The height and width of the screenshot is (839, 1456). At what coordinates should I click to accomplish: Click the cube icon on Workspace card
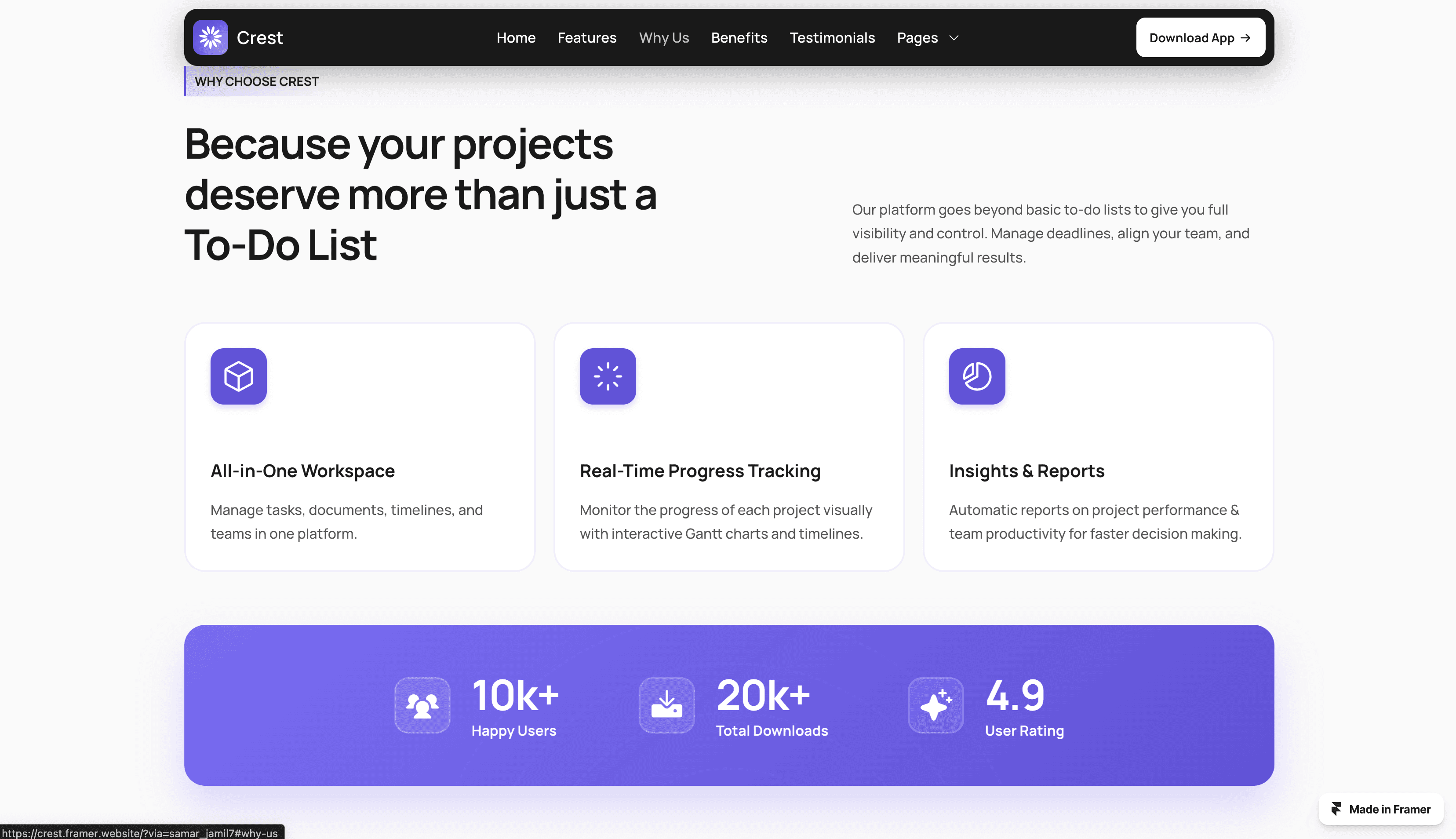click(x=238, y=376)
